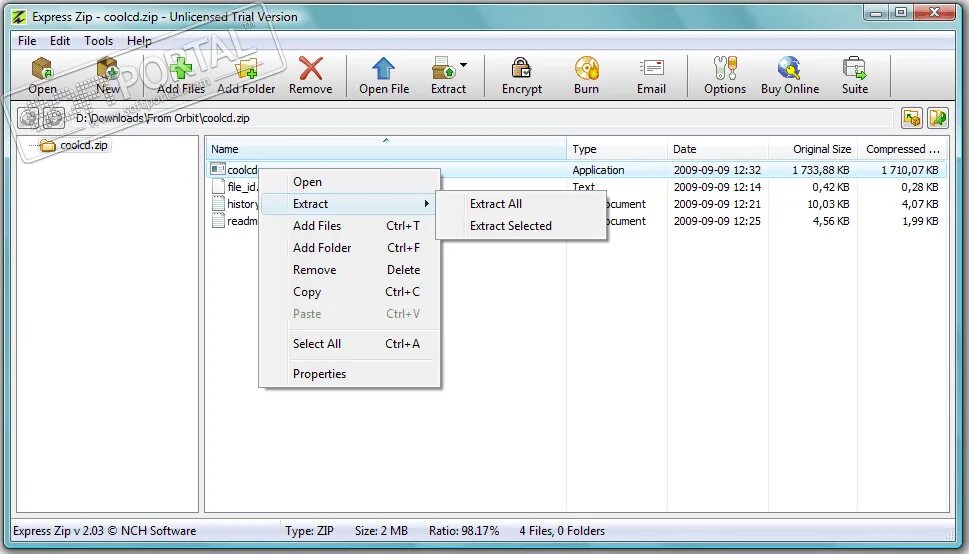The image size is (969, 554).
Task: Choose Remove in the context menu
Action: tap(315, 270)
